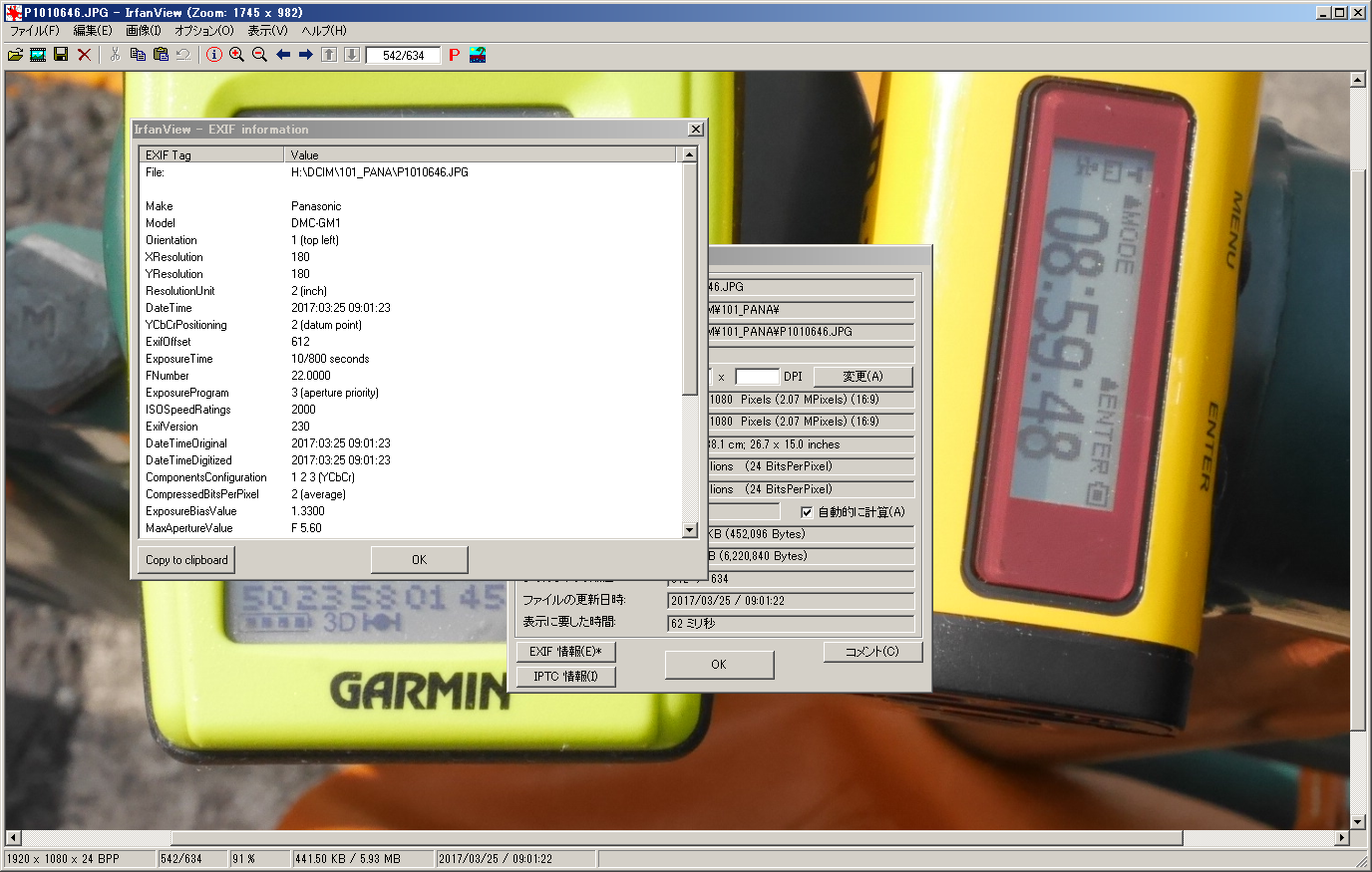
Task: Select the ExposureTime row value
Action: coord(330,359)
